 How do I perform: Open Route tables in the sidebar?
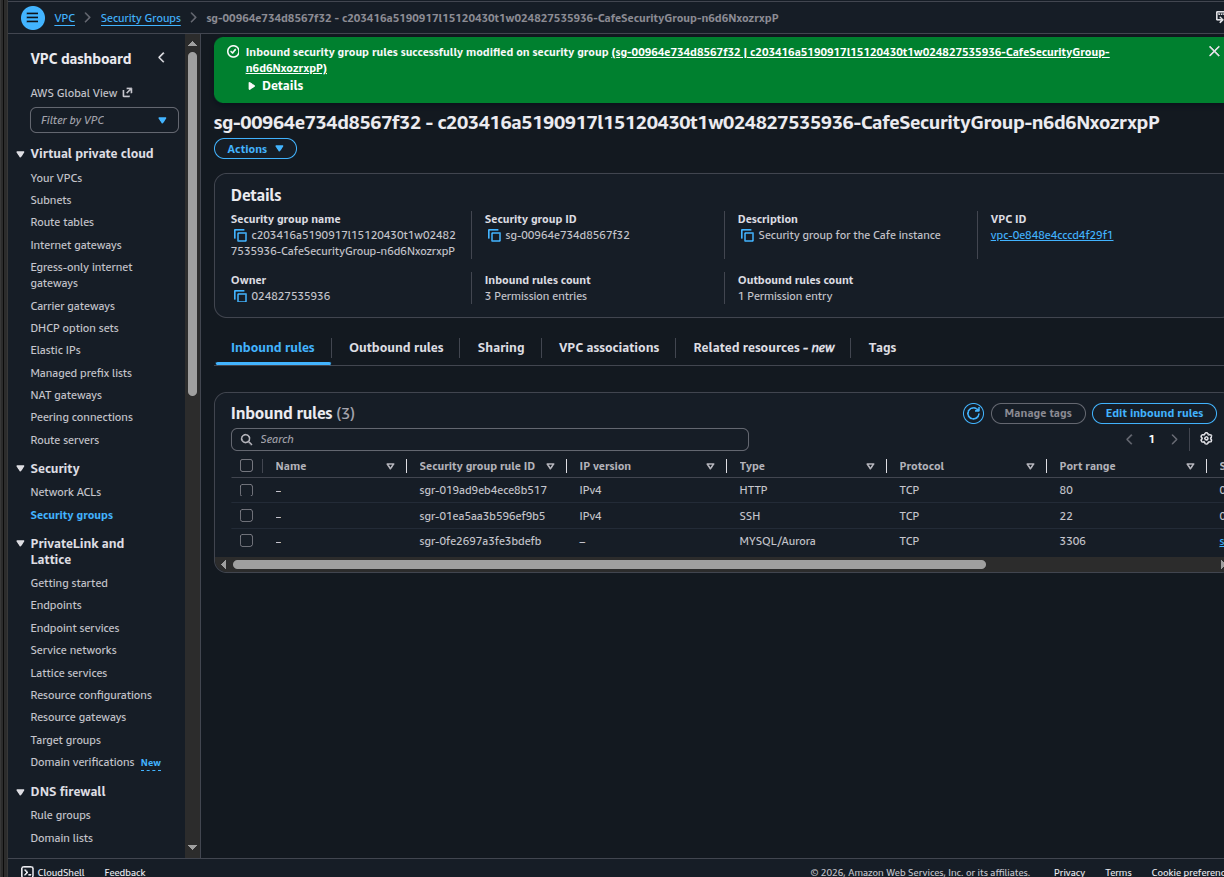tap(62, 222)
